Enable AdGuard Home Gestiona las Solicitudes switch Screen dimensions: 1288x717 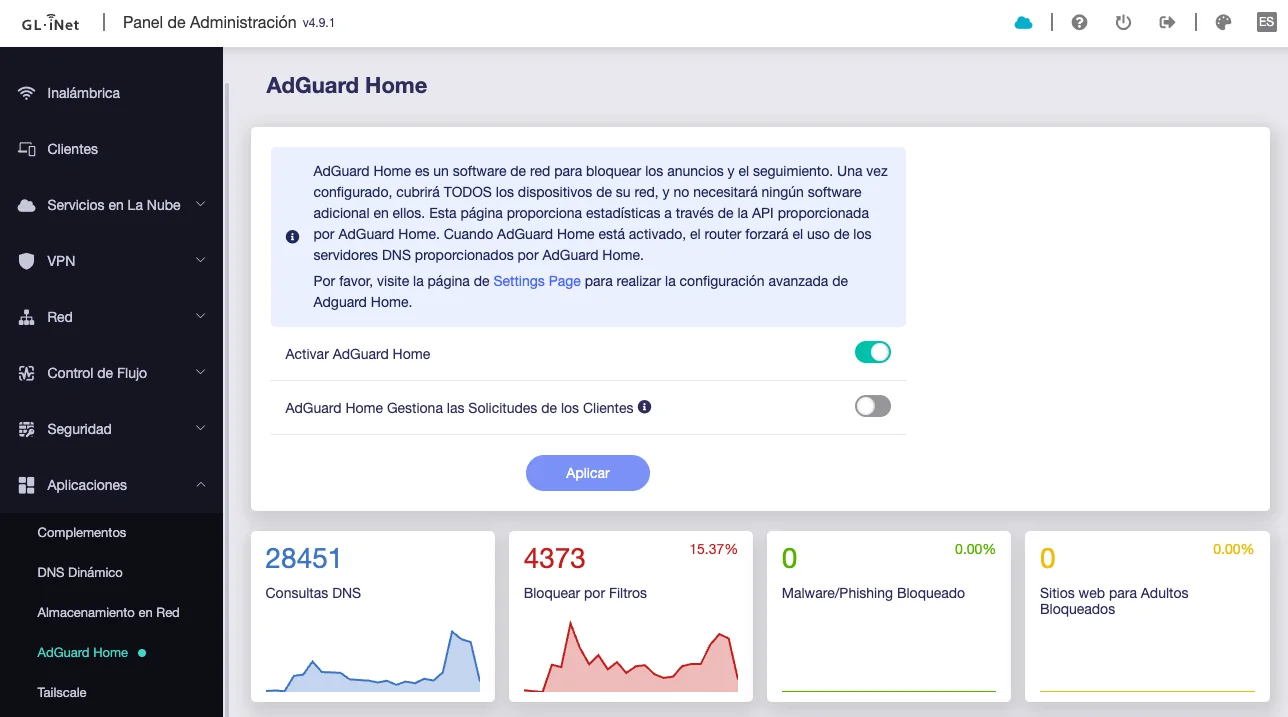coord(872,406)
